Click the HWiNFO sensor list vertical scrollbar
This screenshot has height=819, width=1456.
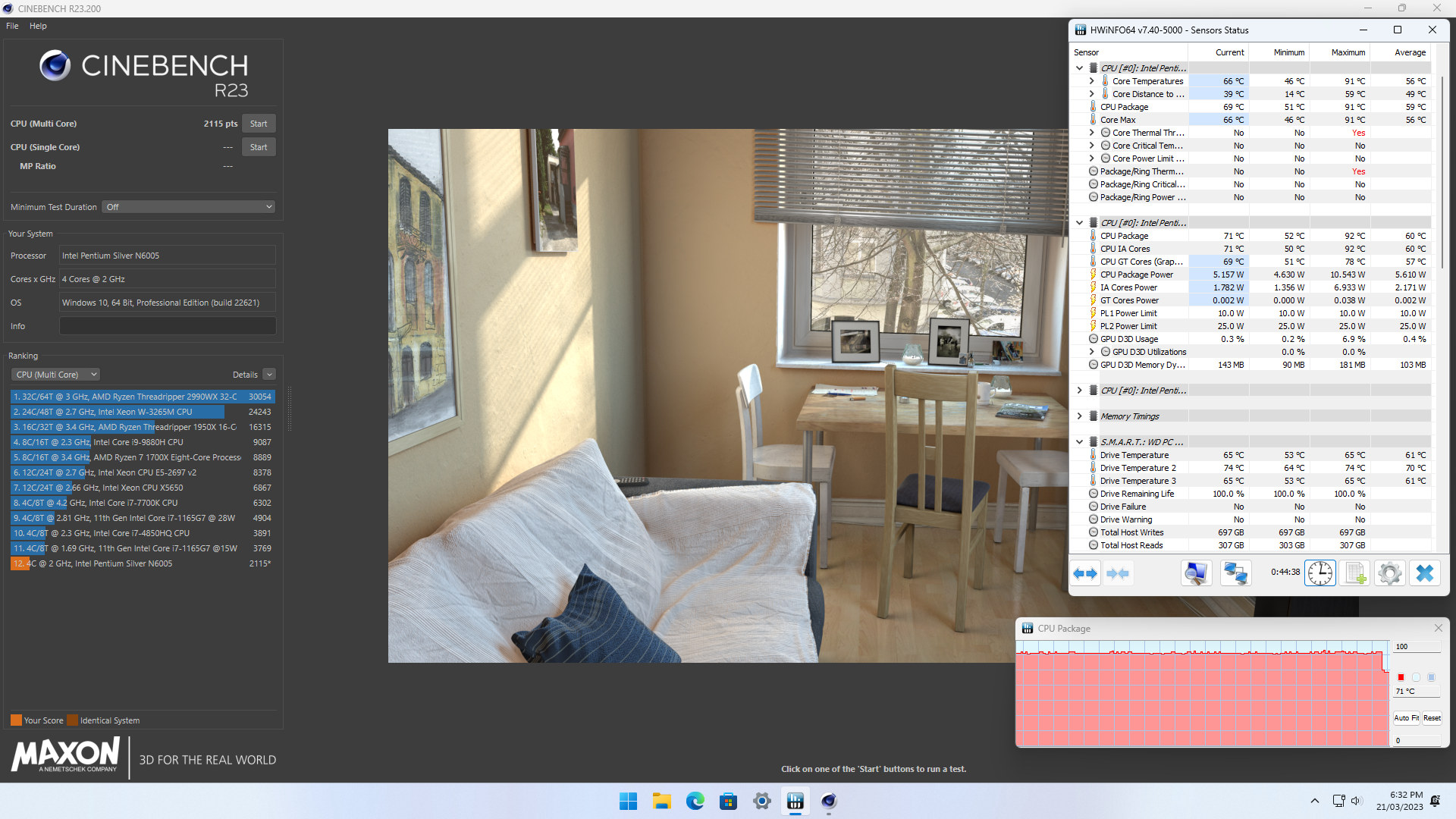[x=1442, y=171]
